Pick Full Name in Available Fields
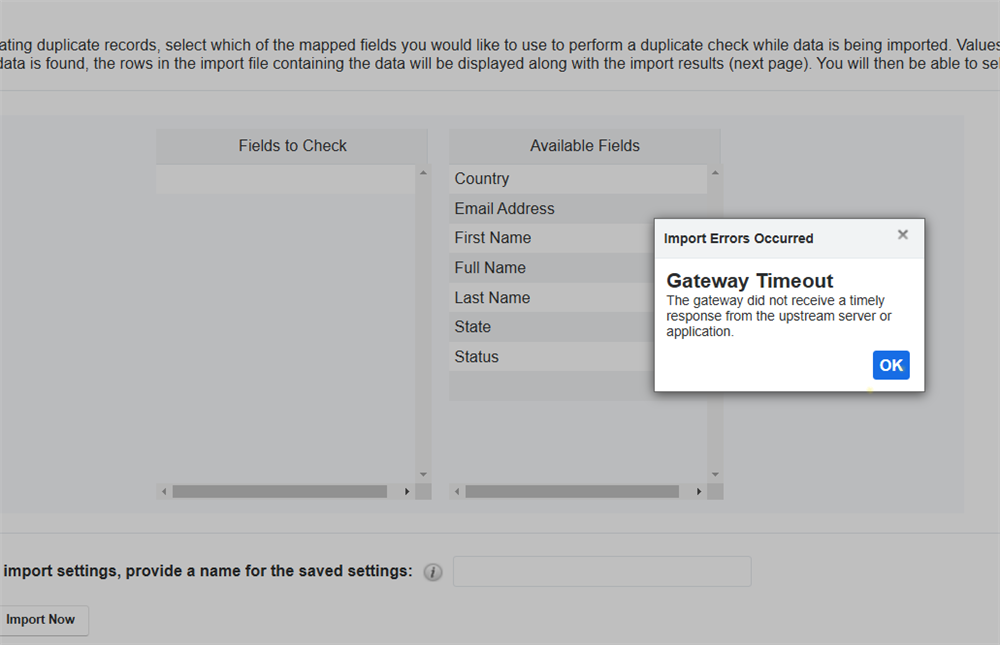The width and height of the screenshot is (1000, 645). 490,268
